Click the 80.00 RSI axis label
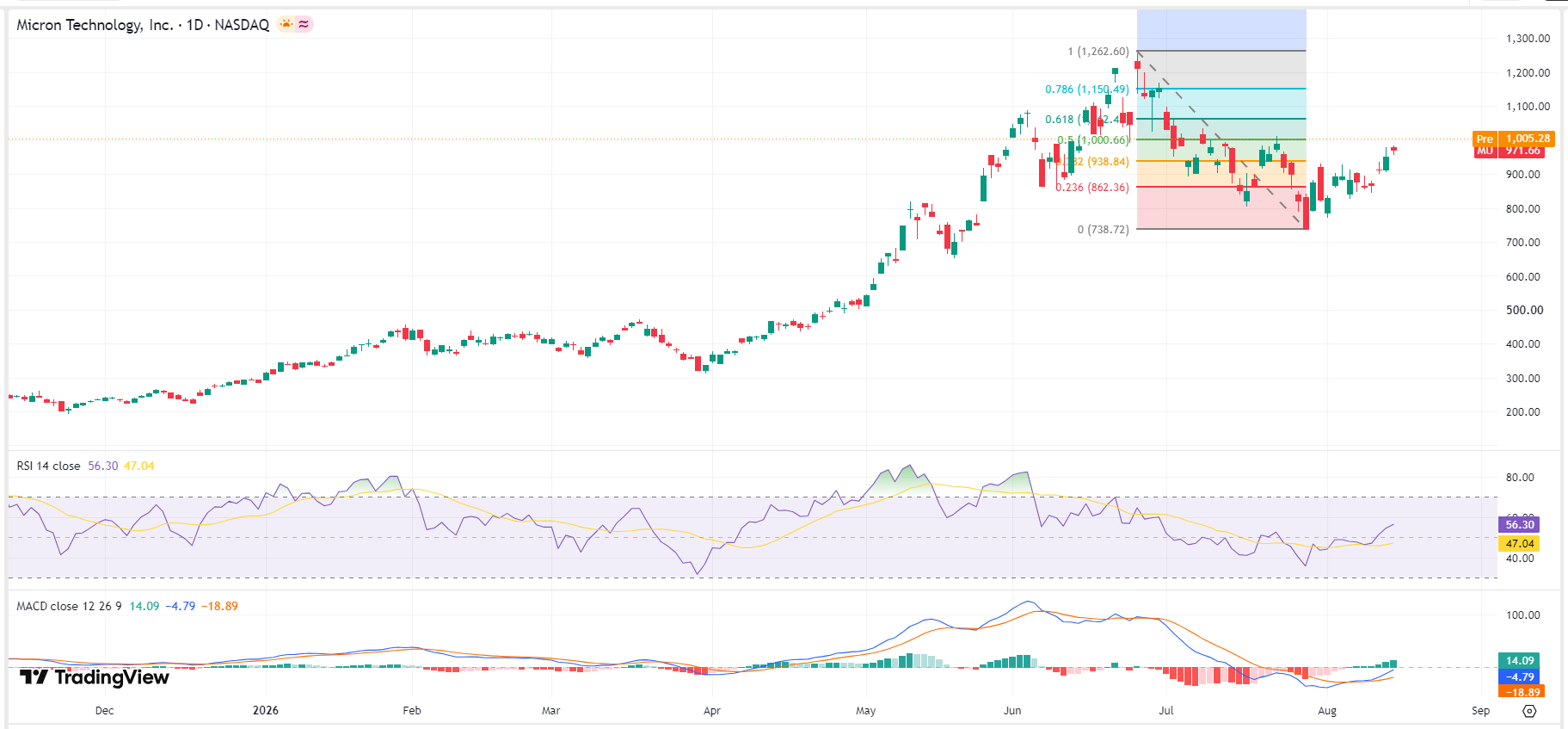The width and height of the screenshot is (1568, 729). [x=1520, y=478]
